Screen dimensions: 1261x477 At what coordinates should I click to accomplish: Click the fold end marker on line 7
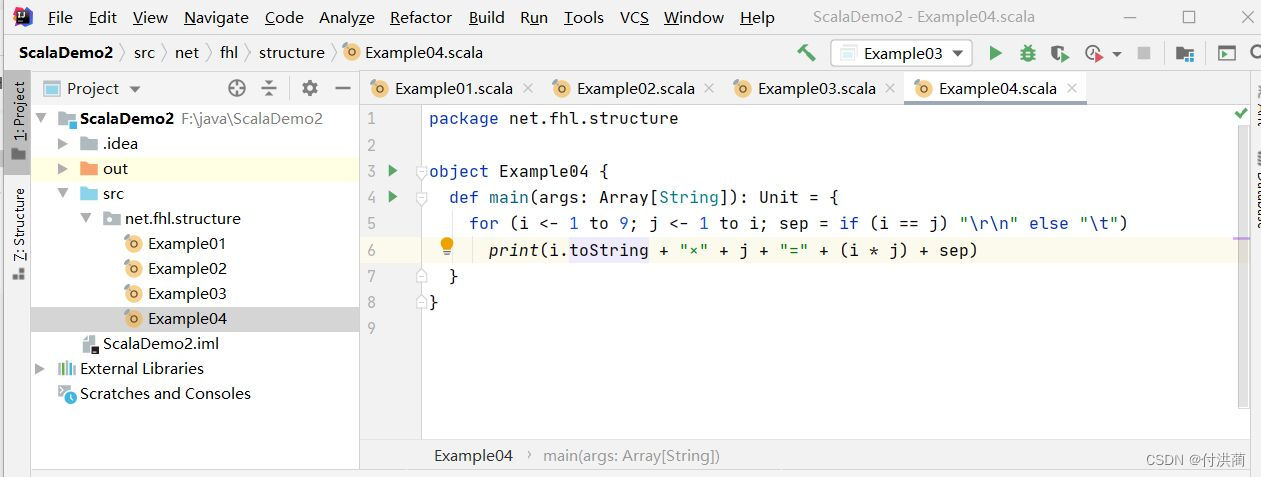point(422,275)
